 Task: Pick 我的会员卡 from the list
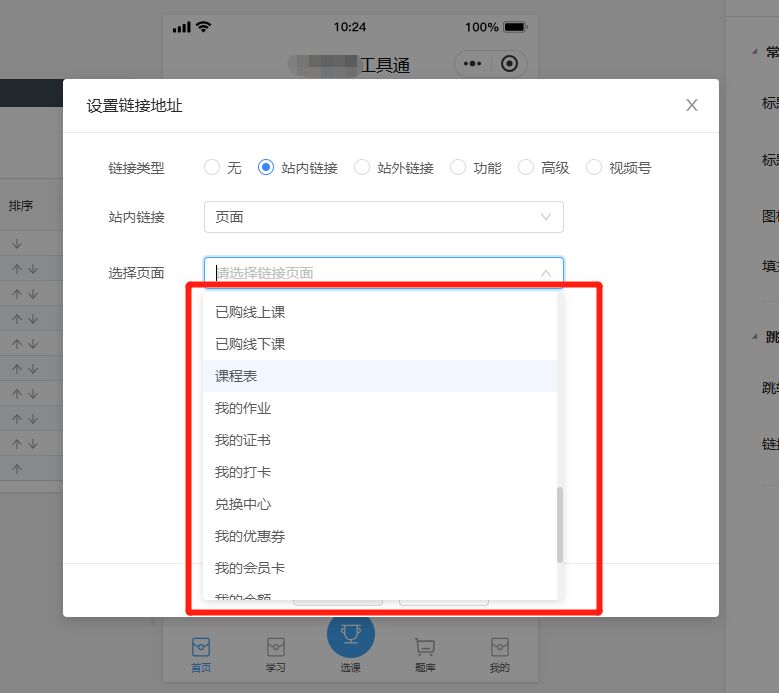coord(380,568)
